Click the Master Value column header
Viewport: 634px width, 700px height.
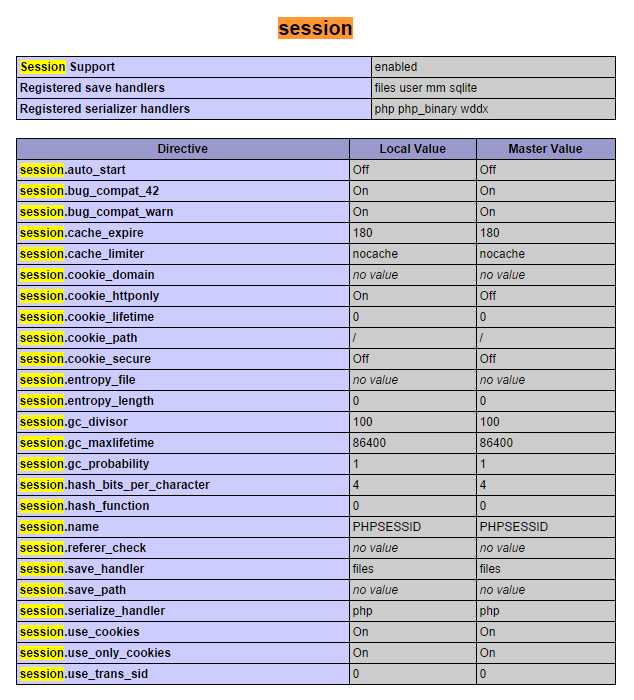545,149
